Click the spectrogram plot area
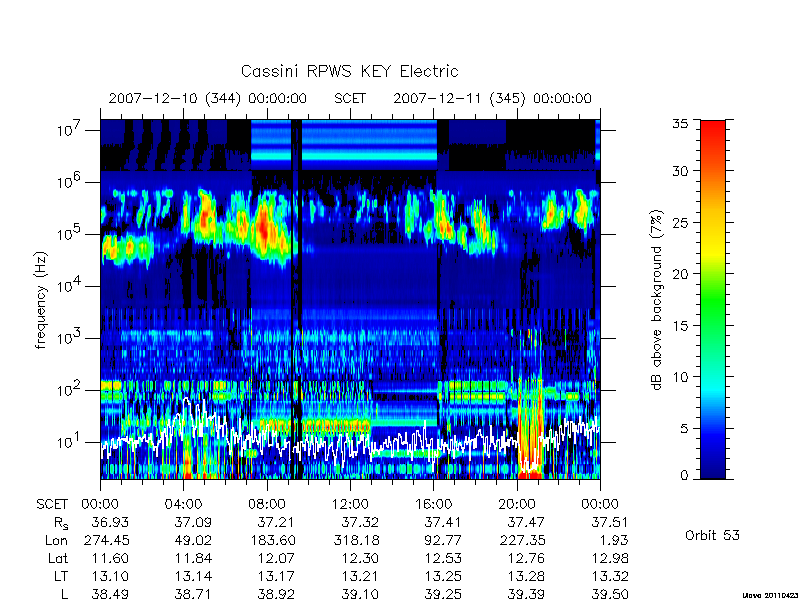 pyautogui.click(x=350, y=299)
